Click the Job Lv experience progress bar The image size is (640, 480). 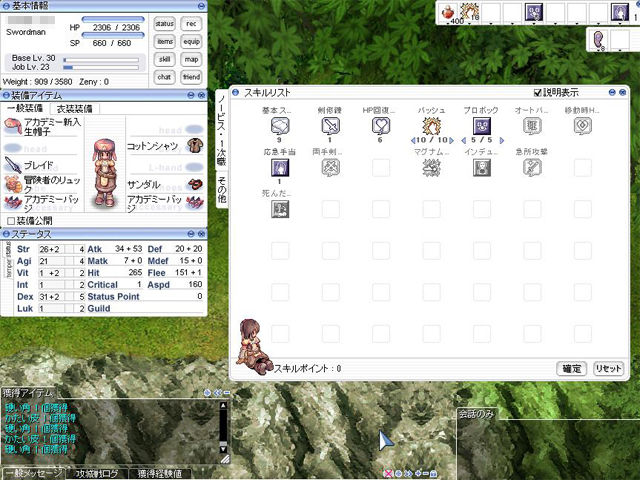(x=101, y=67)
